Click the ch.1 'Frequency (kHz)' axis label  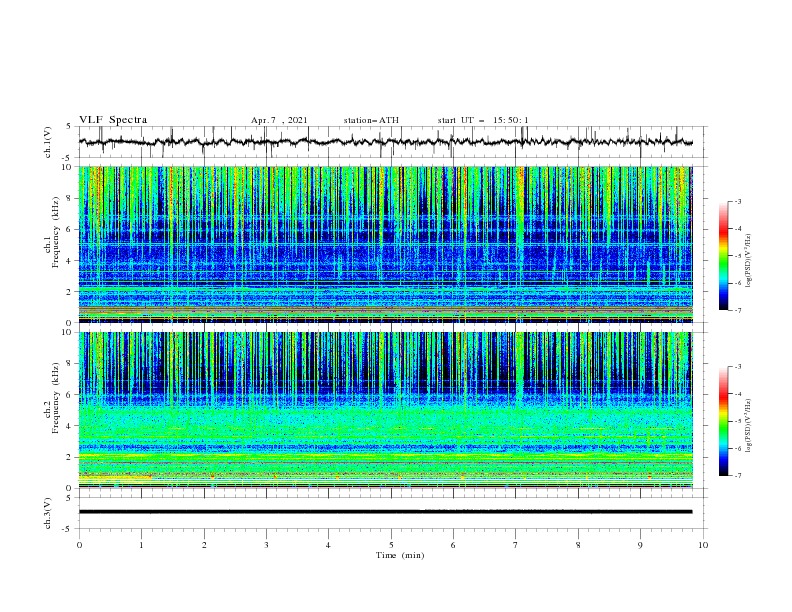[55, 233]
